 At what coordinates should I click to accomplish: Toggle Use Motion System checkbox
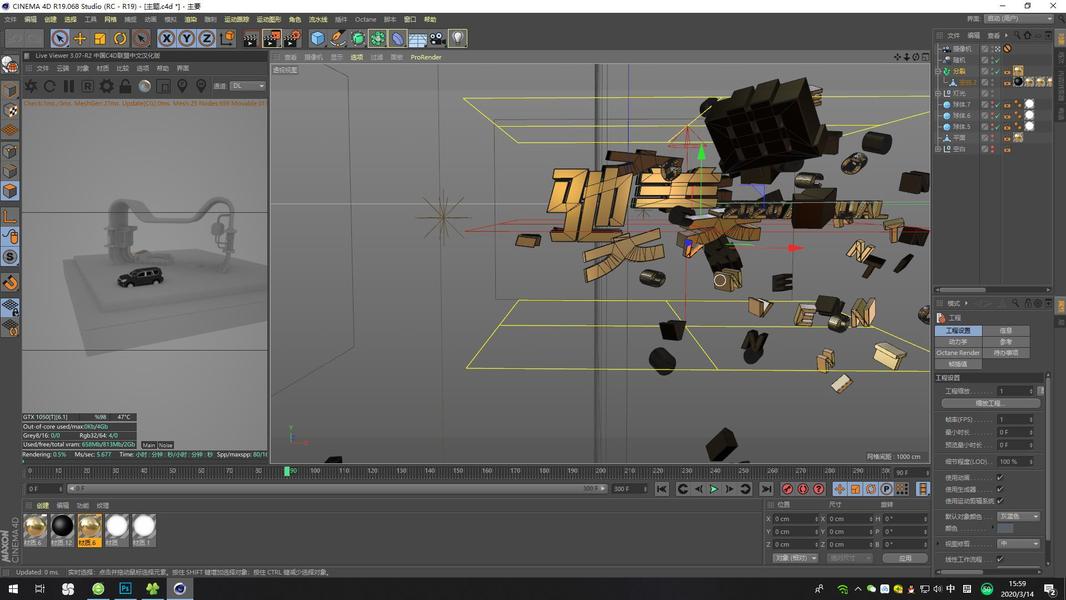(x=1000, y=500)
